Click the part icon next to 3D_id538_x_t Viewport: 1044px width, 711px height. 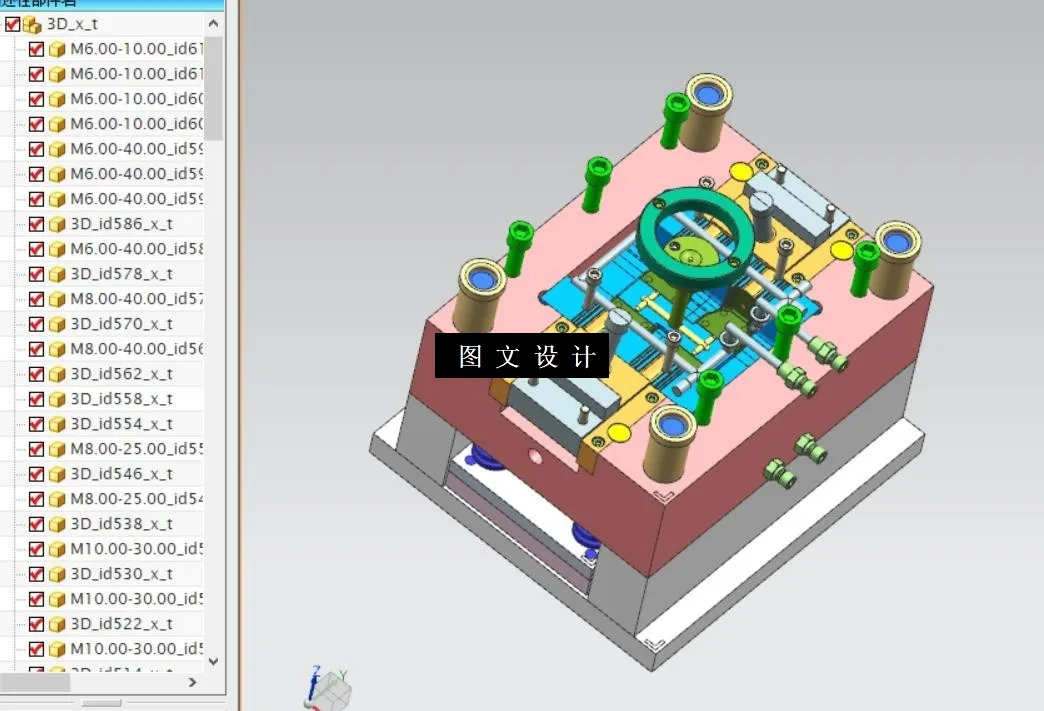tap(57, 523)
